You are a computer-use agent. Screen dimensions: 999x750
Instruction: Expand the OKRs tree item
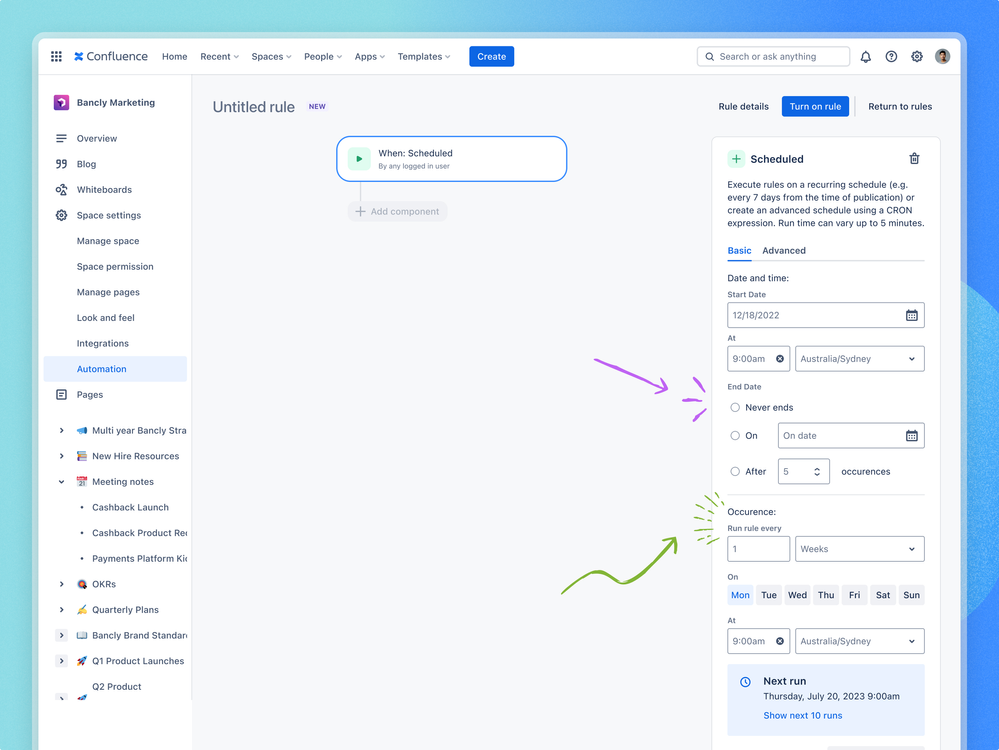point(61,584)
